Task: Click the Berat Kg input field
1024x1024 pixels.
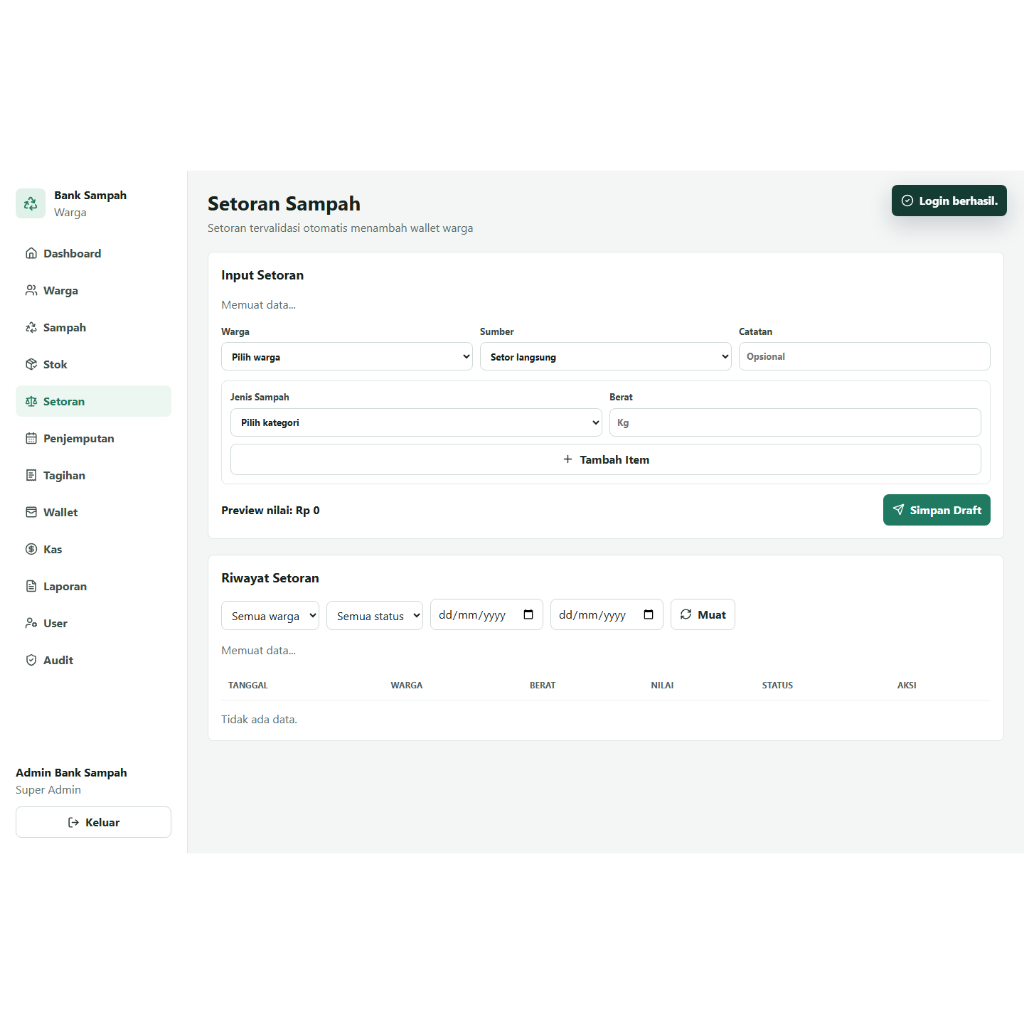Action: (x=795, y=423)
